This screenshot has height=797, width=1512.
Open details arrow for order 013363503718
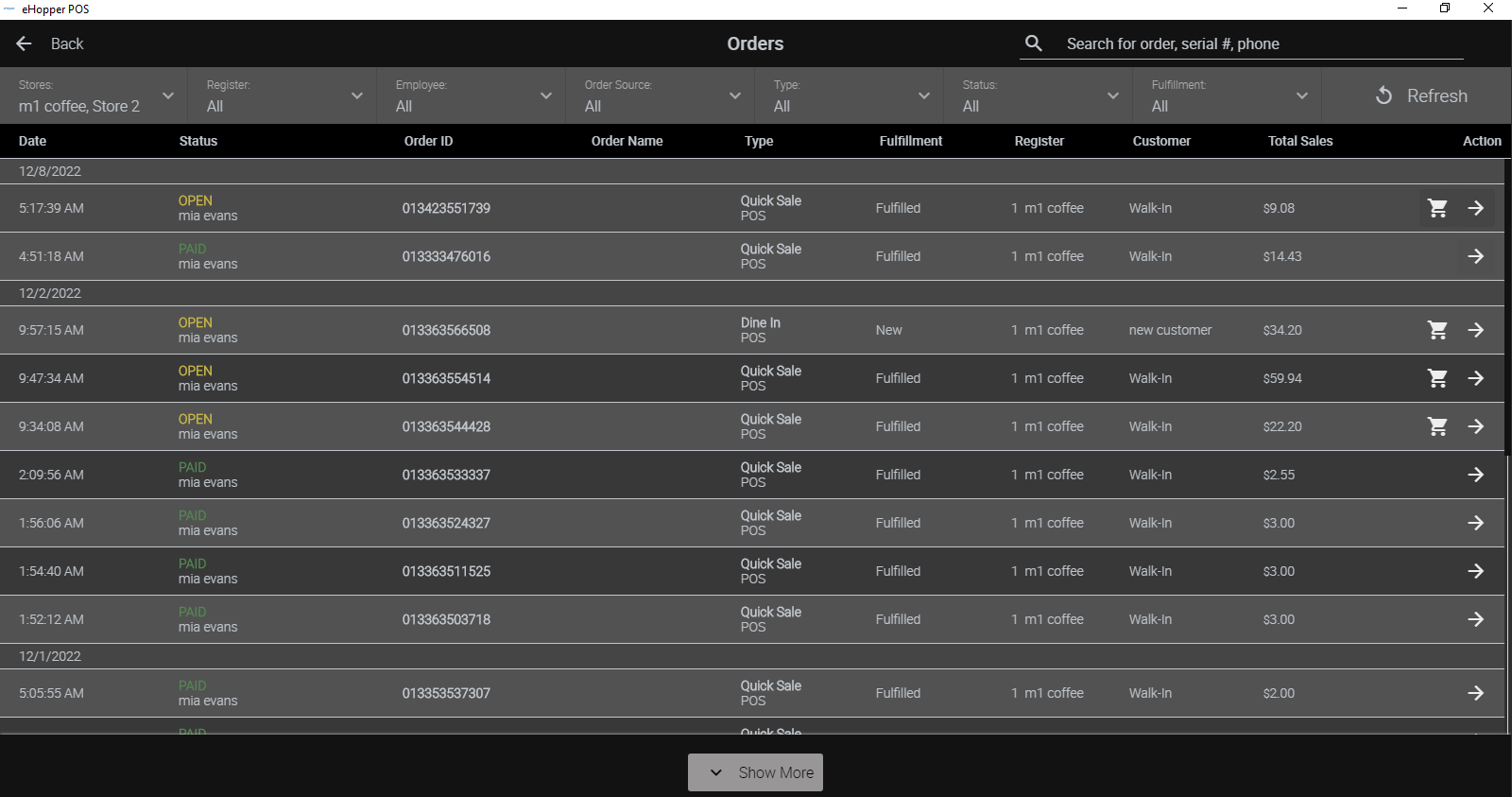pyautogui.click(x=1476, y=619)
